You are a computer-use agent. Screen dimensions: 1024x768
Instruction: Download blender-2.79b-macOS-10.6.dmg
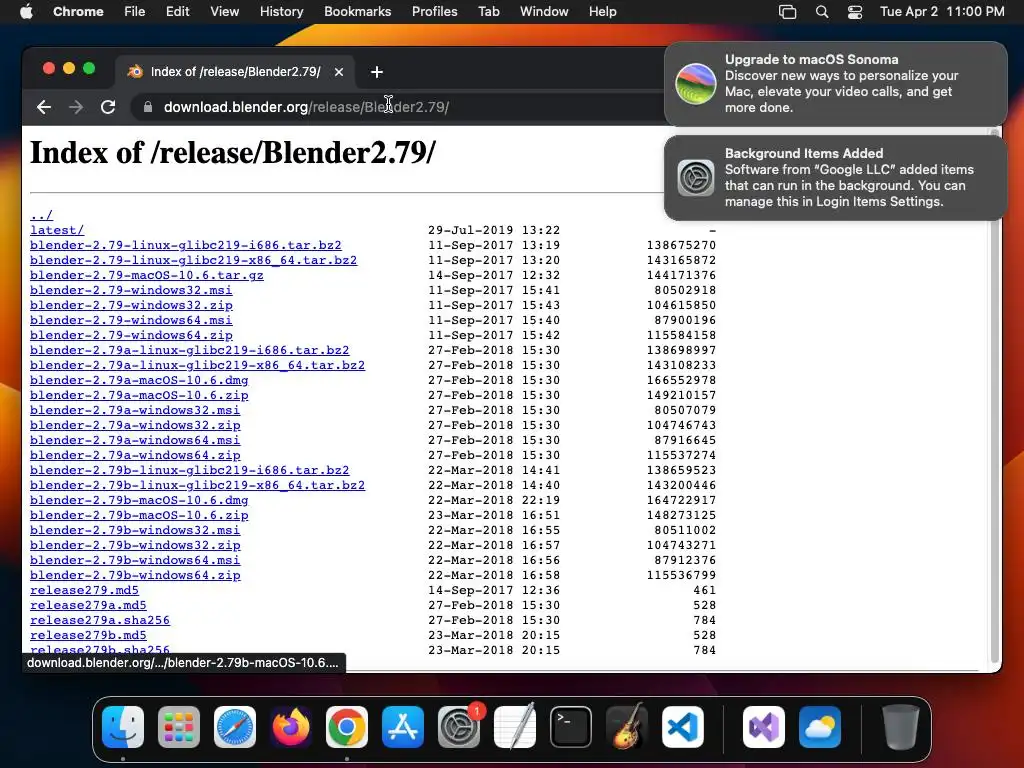click(139, 500)
